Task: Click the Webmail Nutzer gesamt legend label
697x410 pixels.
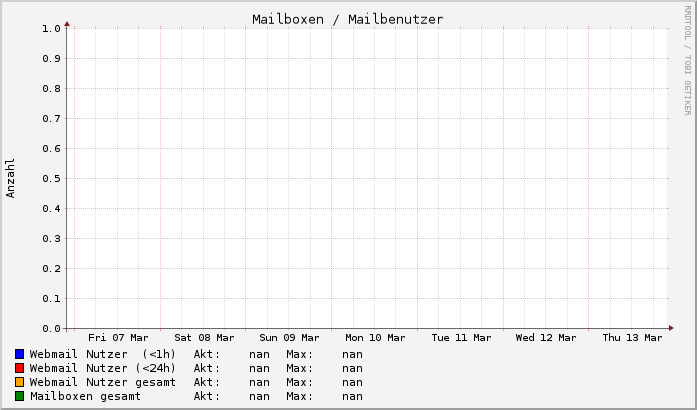Action: click(102, 382)
